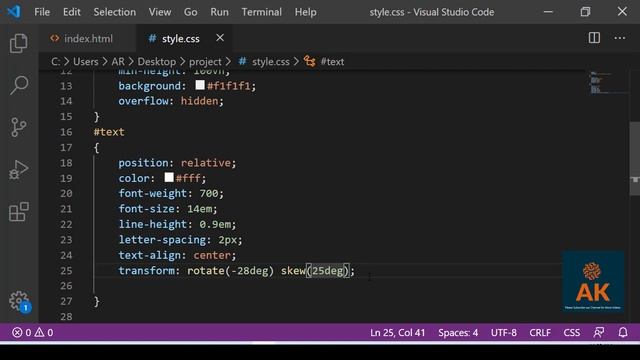
Task: Click '25deg' inside skew function
Action: click(328, 271)
